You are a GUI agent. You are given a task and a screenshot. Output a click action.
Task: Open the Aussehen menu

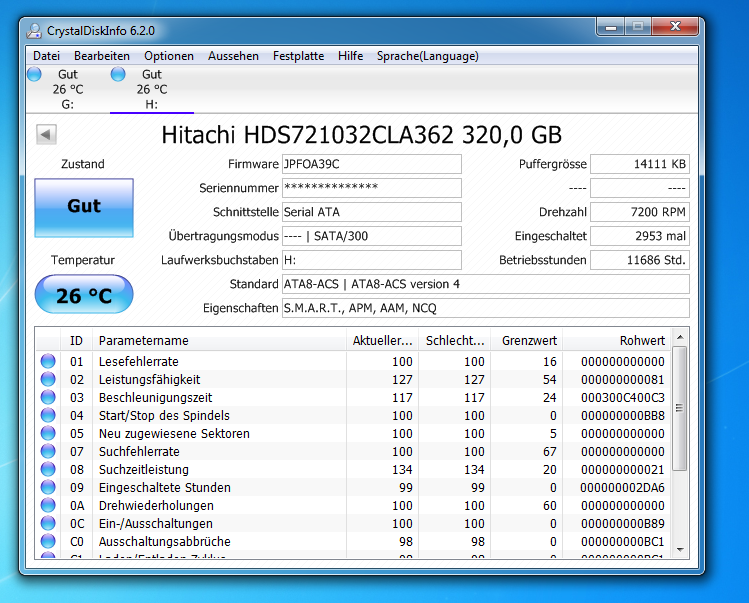[233, 56]
